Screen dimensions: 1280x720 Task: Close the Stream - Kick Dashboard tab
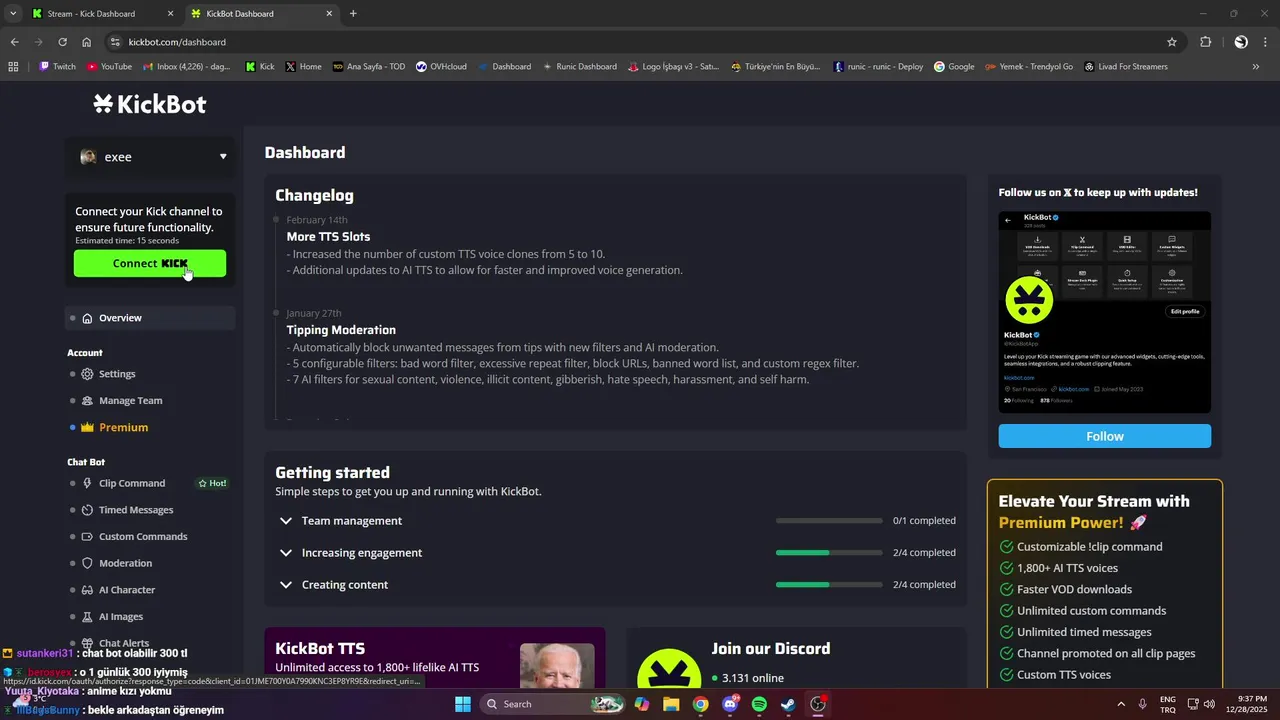(x=170, y=14)
